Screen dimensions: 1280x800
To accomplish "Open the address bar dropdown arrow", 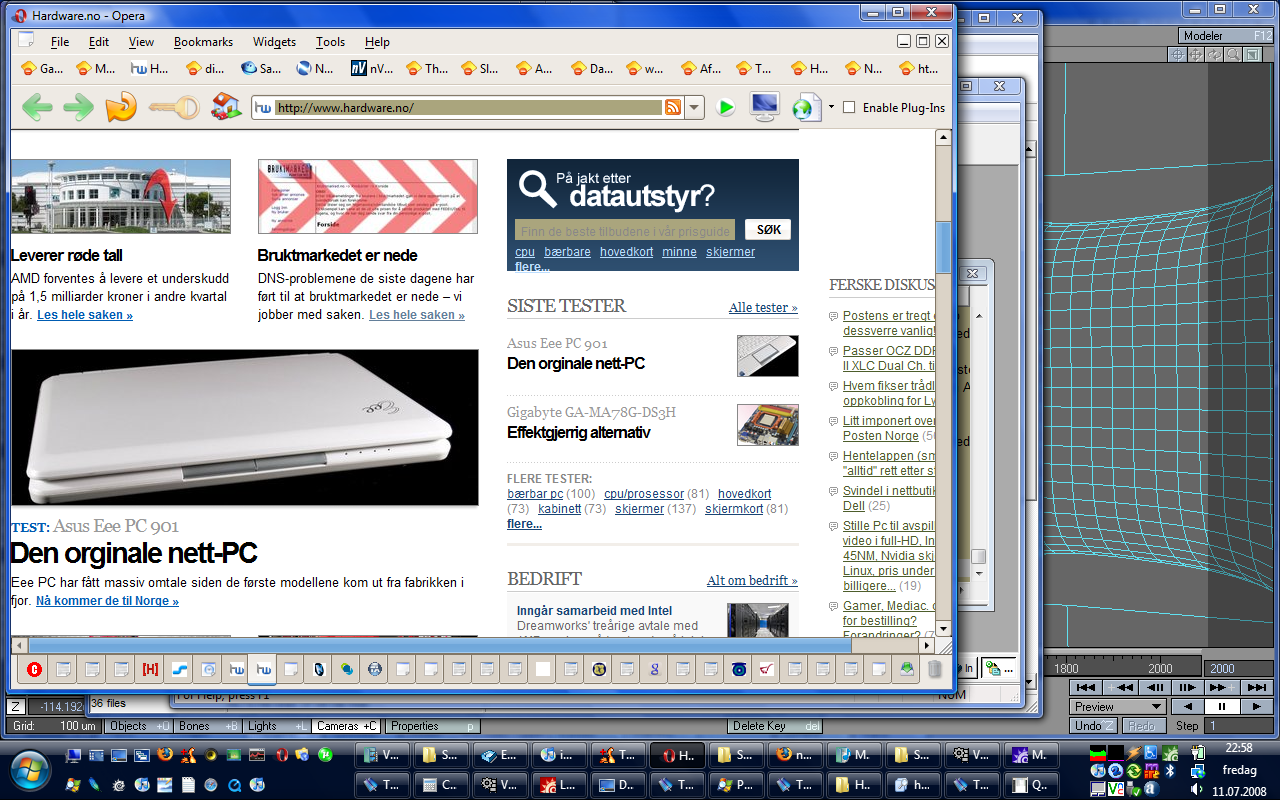I will pyautogui.click(x=694, y=107).
